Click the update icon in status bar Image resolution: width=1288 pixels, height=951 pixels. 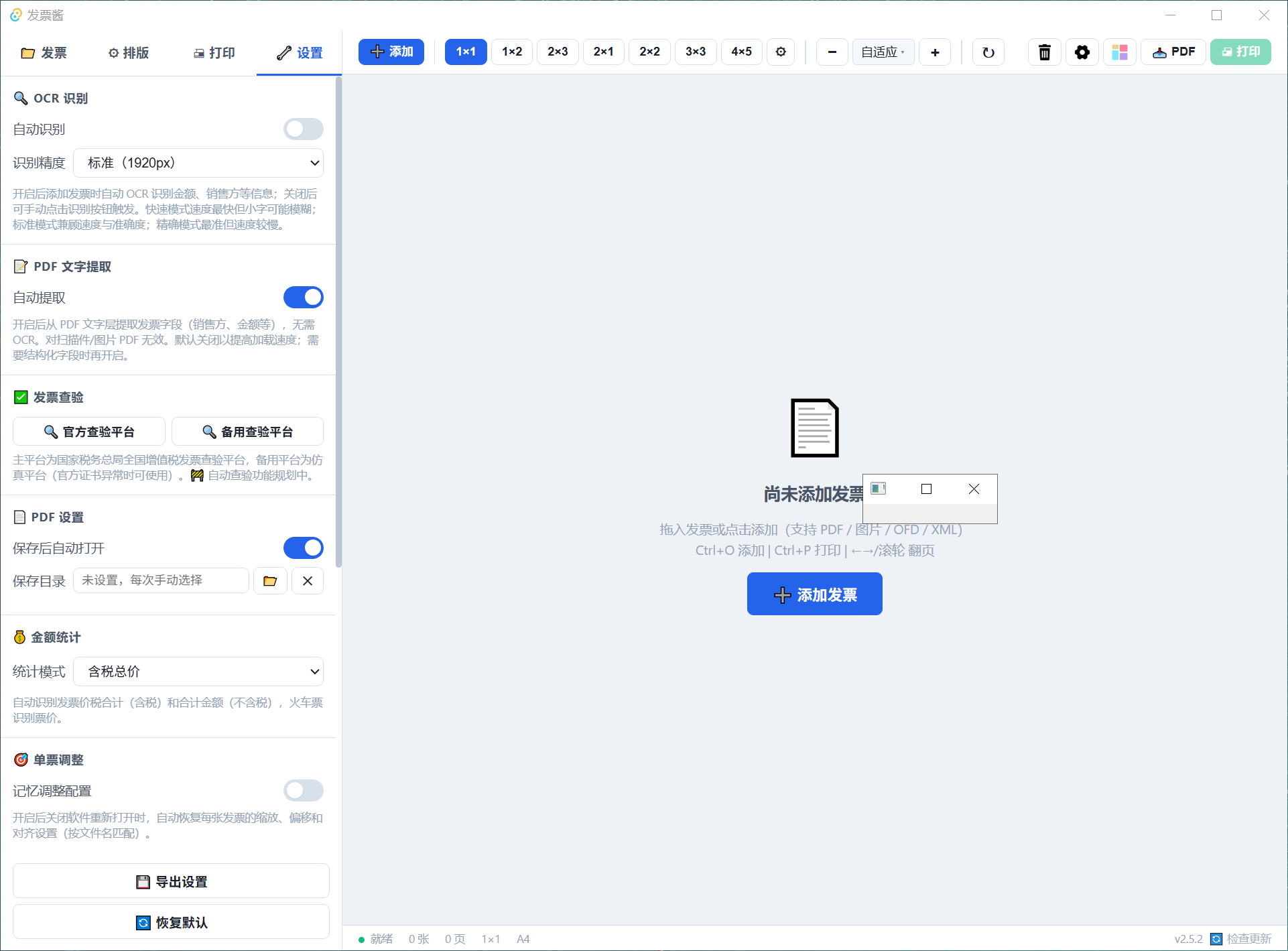coord(1216,939)
